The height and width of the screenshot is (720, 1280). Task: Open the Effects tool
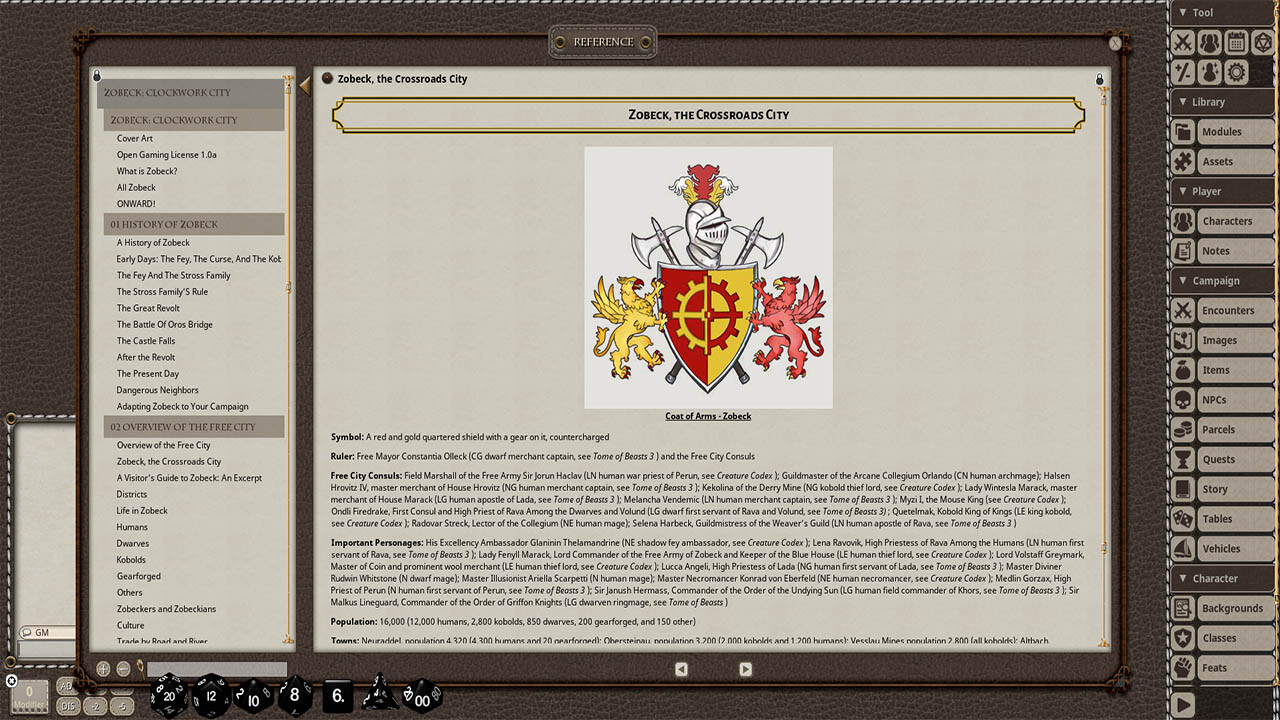coord(1211,71)
